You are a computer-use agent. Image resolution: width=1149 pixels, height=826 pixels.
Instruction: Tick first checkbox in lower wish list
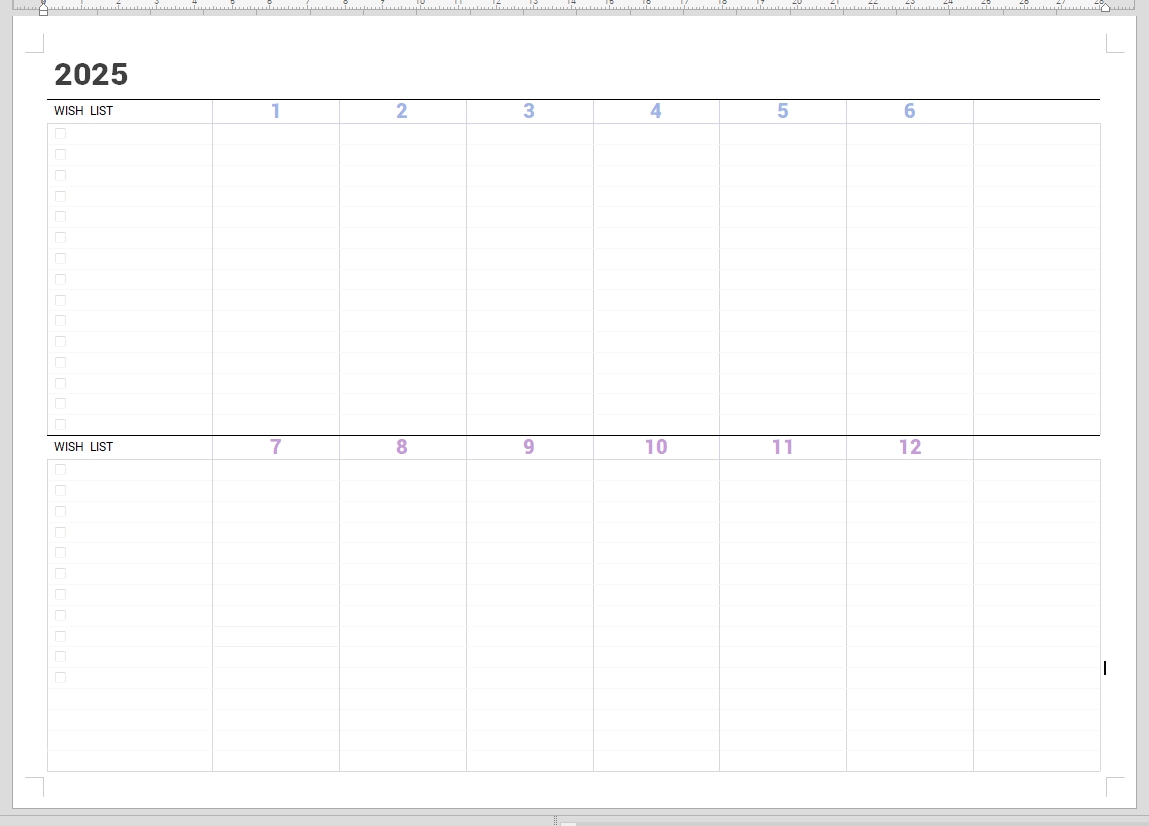coord(61,470)
